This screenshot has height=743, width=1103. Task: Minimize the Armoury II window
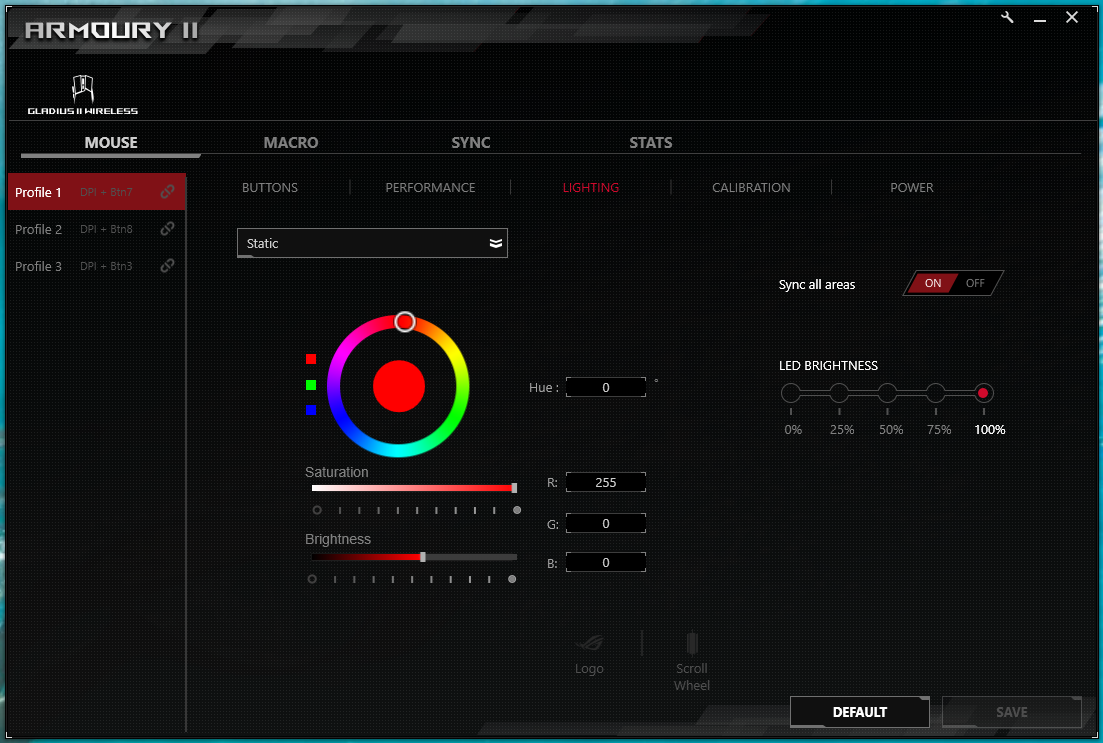pyautogui.click(x=1040, y=19)
